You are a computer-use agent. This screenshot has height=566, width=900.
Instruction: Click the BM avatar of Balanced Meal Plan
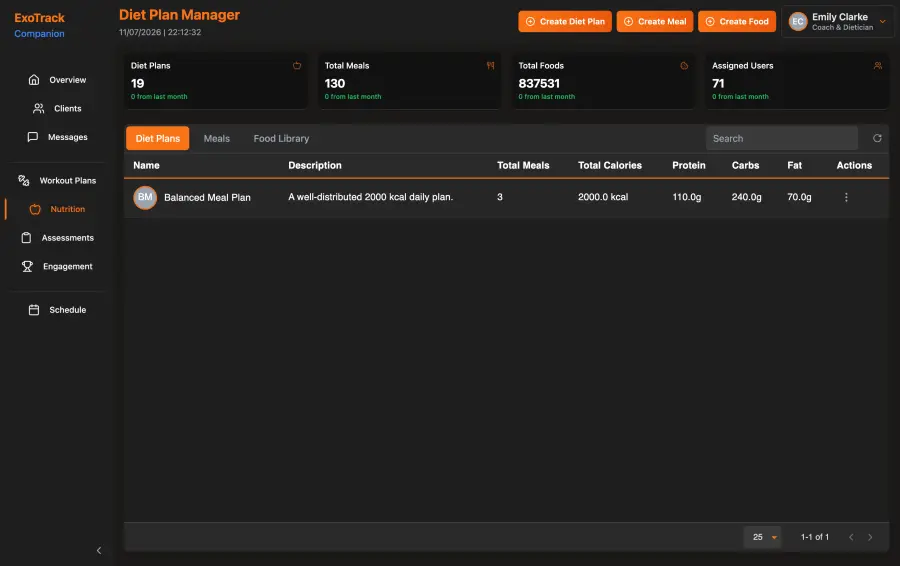(x=145, y=197)
